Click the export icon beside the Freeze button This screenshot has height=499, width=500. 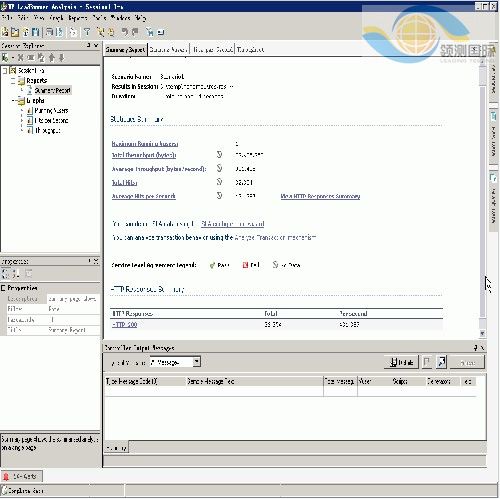click(x=442, y=362)
